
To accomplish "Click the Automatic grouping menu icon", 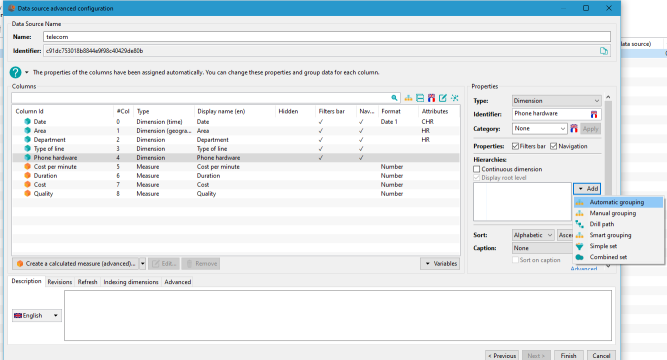I will coord(579,202).
